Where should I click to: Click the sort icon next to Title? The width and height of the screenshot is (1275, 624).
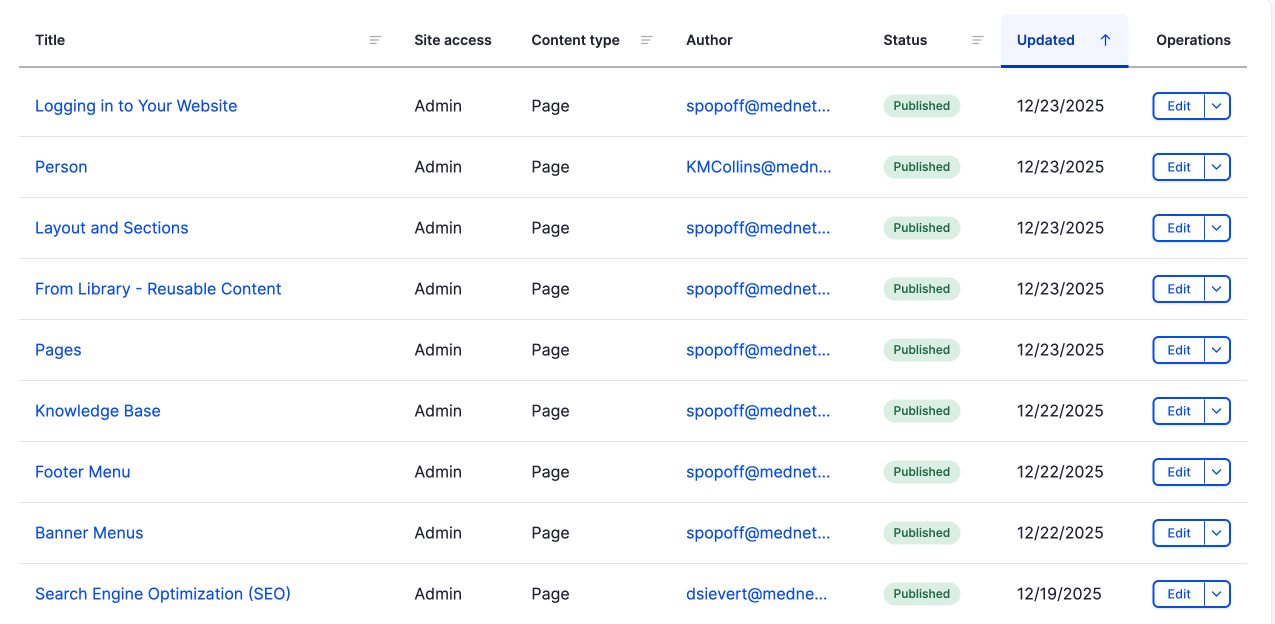(x=375, y=40)
